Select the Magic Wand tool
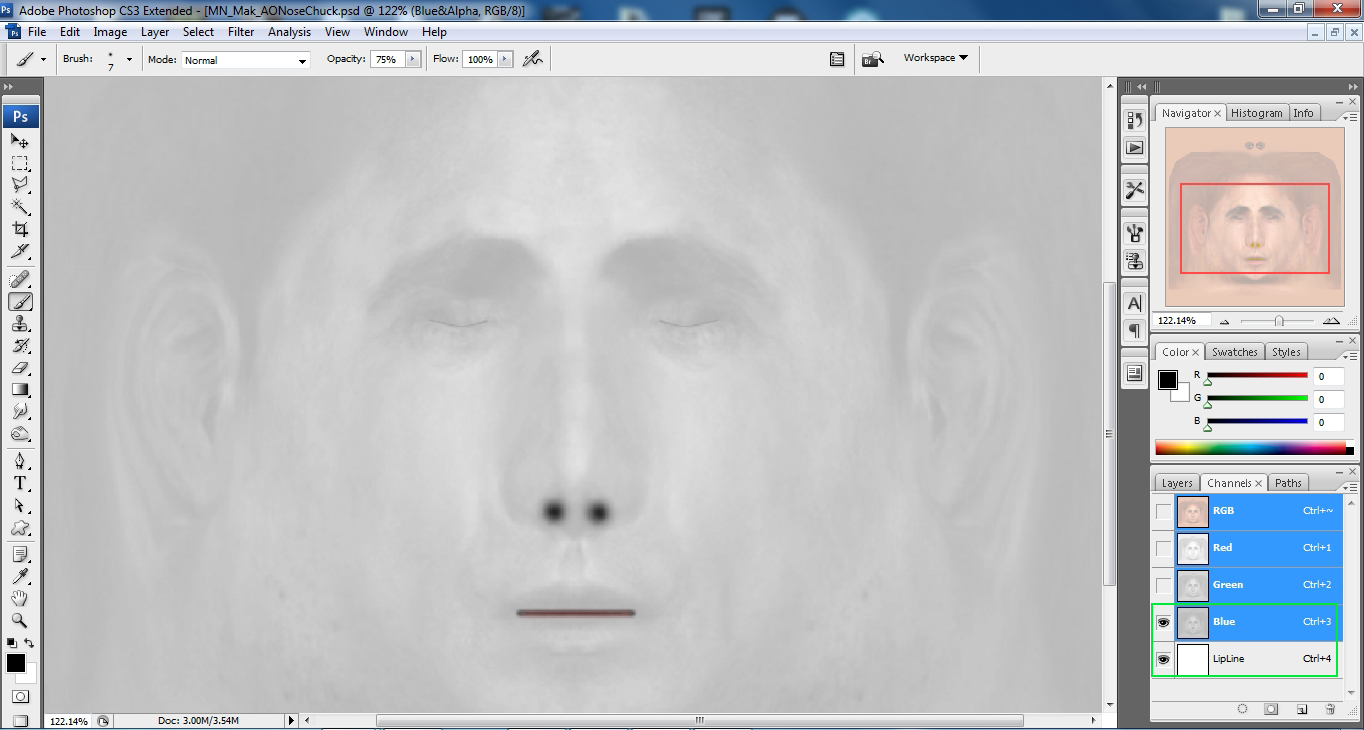 pyautogui.click(x=20, y=207)
